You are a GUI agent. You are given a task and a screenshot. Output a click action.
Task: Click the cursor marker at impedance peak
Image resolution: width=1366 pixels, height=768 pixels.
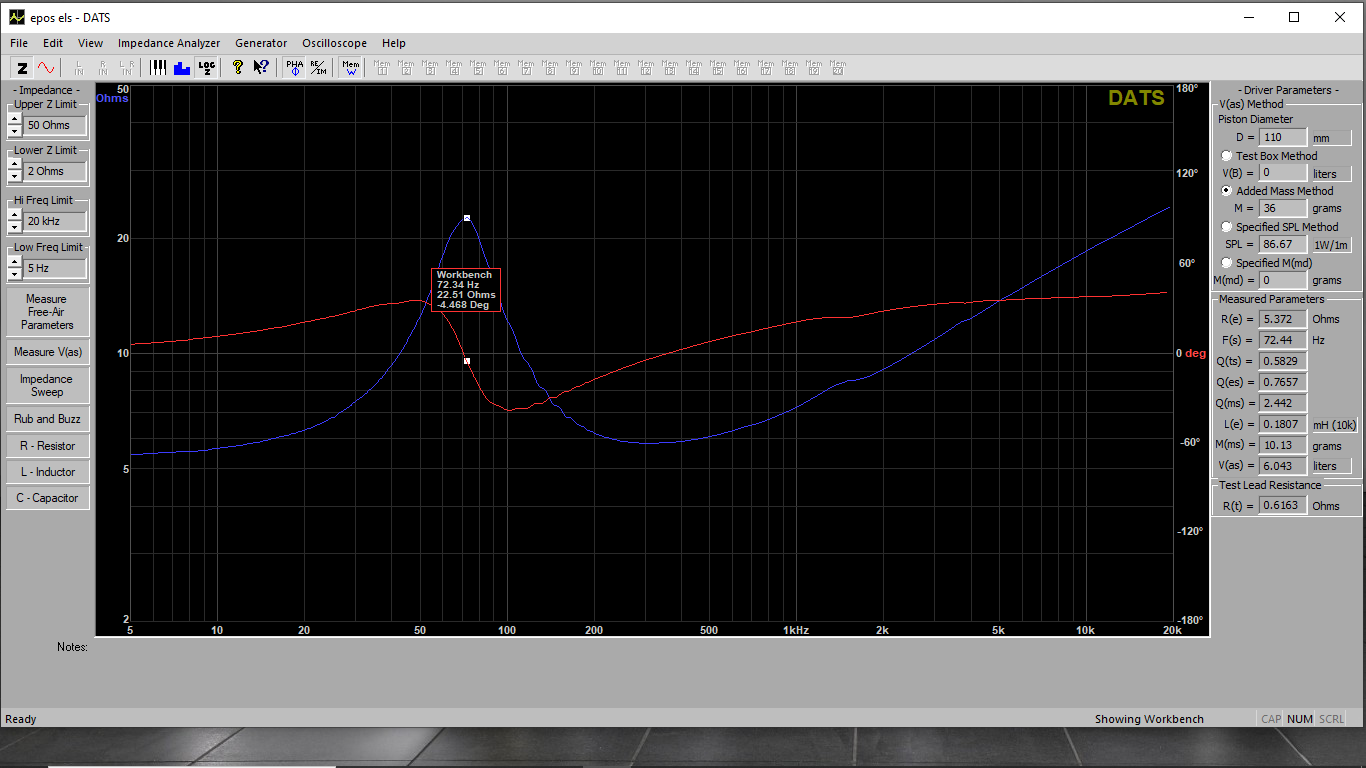tap(466, 217)
